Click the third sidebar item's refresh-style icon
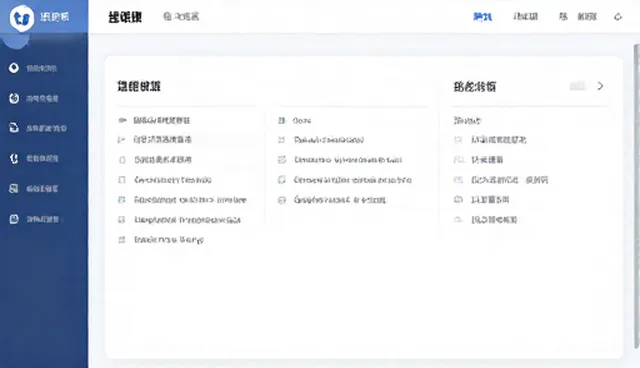 click(x=14, y=128)
